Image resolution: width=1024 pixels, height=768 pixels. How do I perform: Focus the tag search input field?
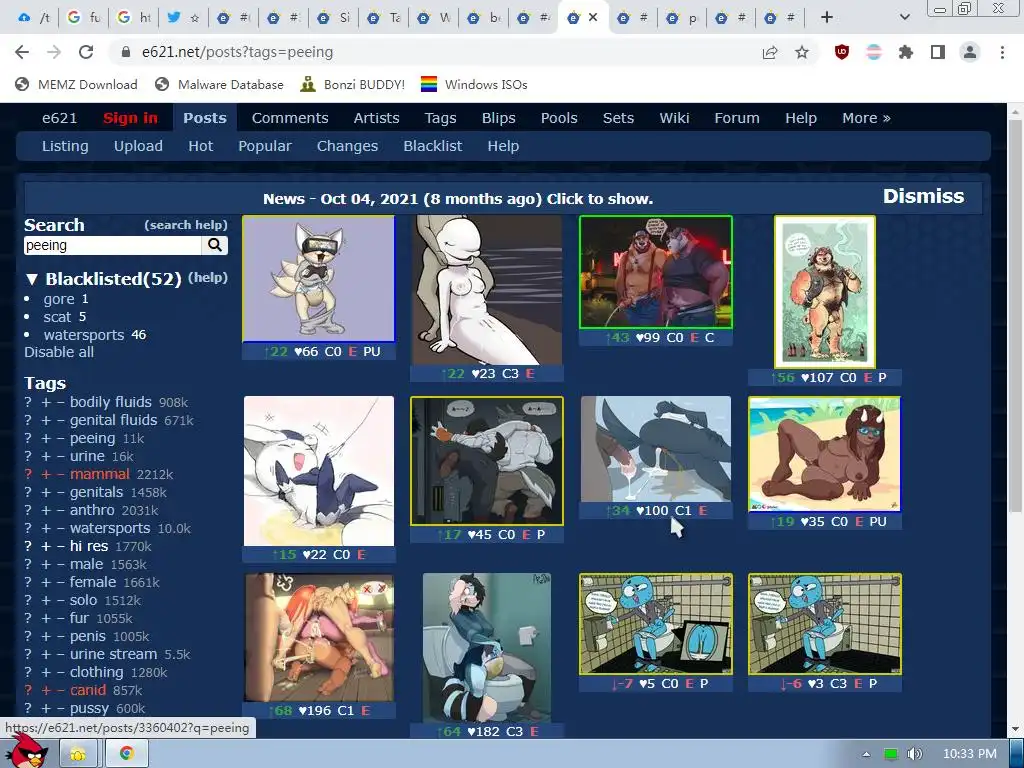point(112,246)
